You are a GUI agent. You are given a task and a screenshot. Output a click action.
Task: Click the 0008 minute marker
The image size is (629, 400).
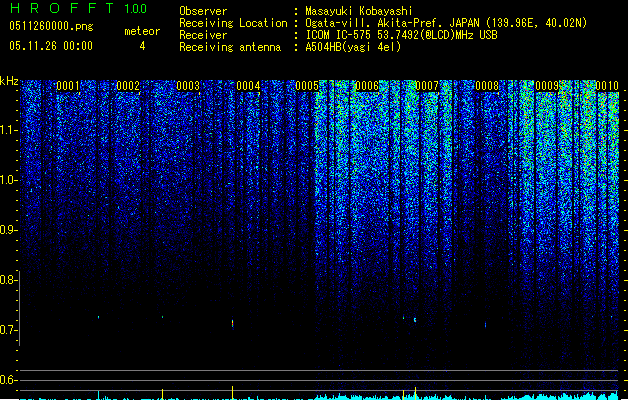click(487, 86)
